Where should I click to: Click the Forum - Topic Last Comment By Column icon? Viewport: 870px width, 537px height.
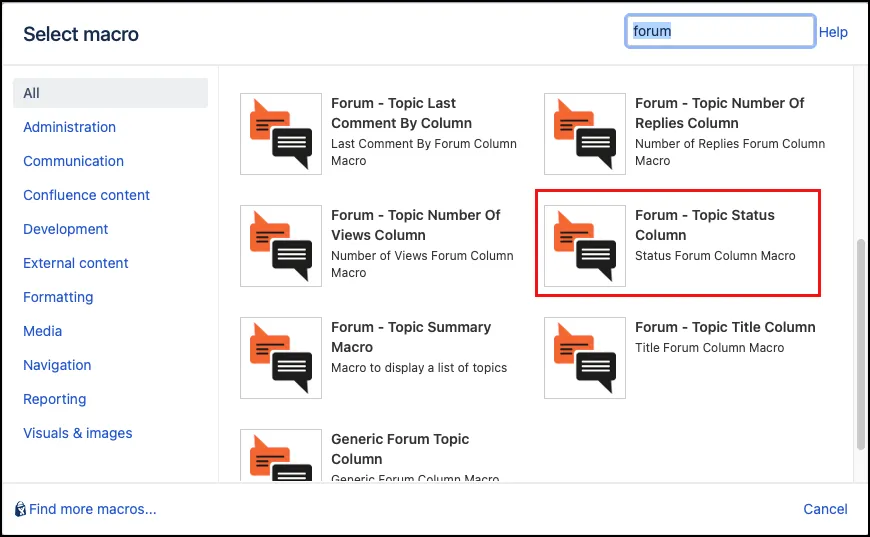[281, 134]
